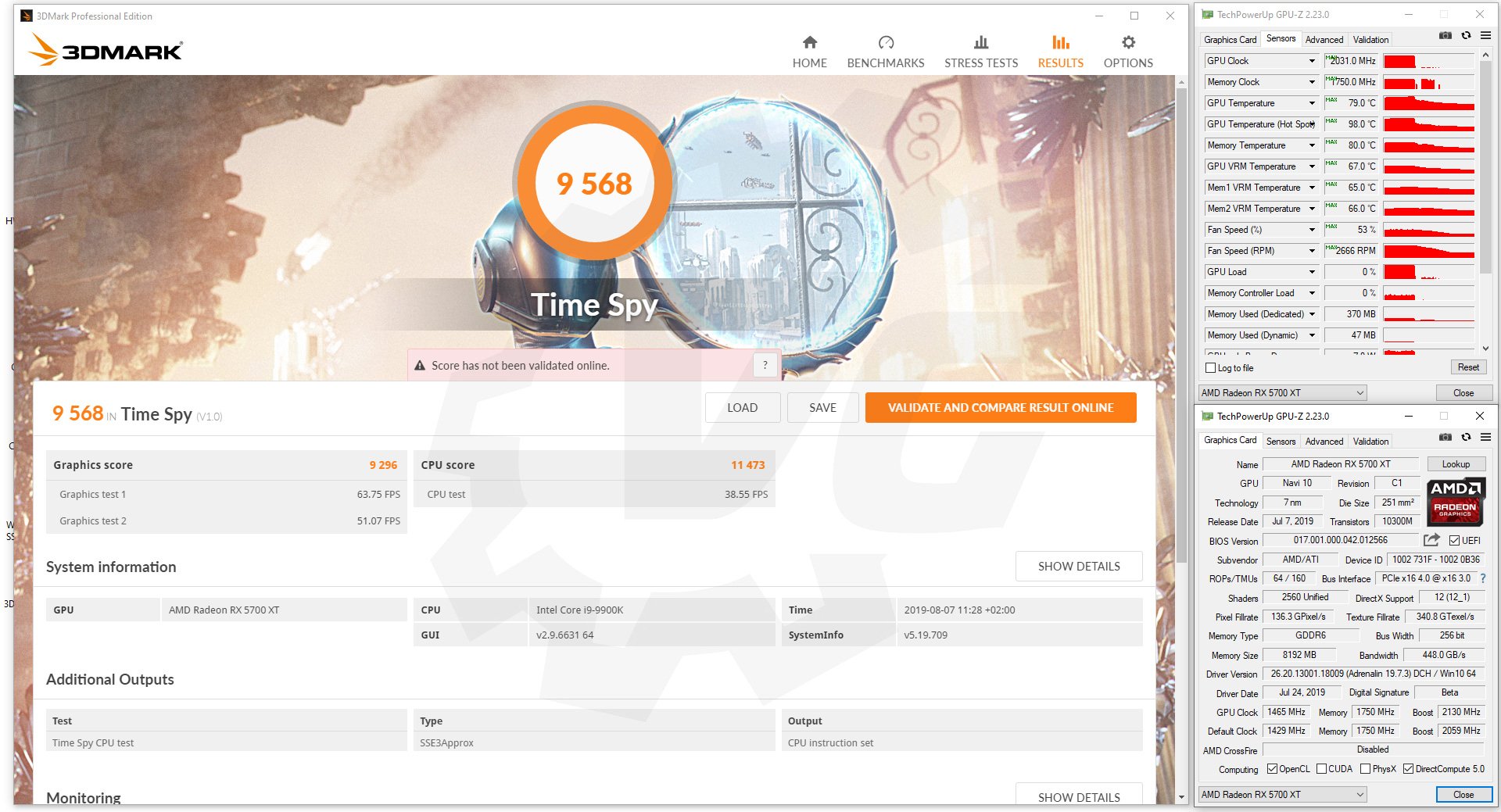Click the SAVE result button
The image size is (1501, 812).
(x=822, y=407)
